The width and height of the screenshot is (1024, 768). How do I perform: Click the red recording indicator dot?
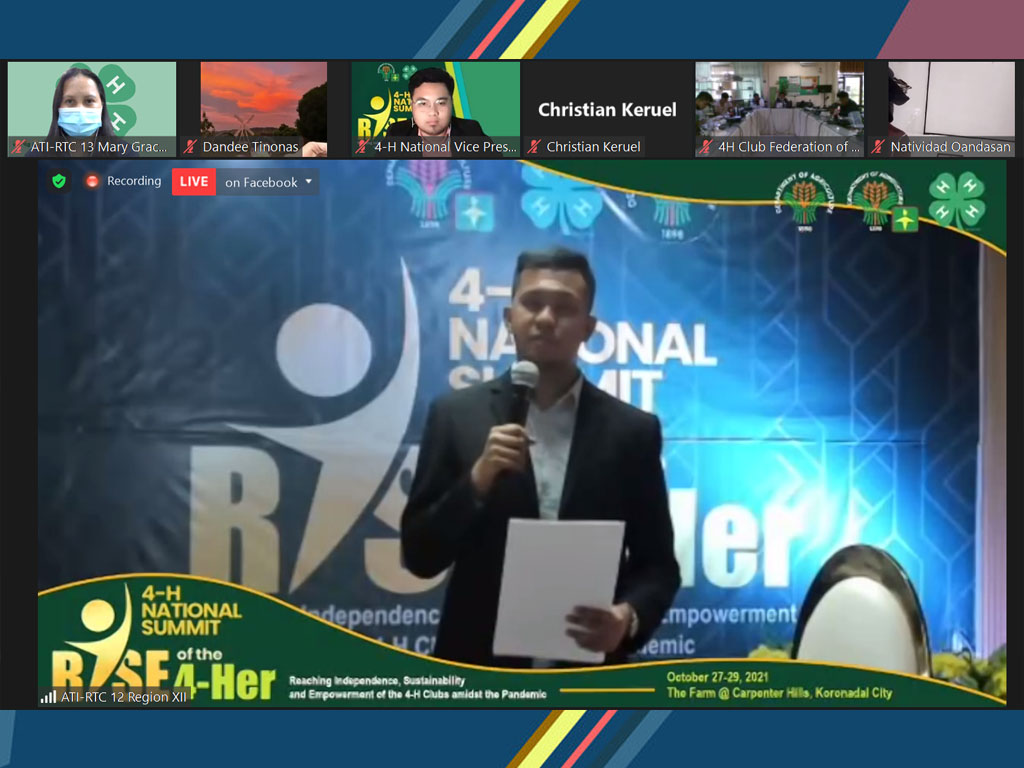92,181
